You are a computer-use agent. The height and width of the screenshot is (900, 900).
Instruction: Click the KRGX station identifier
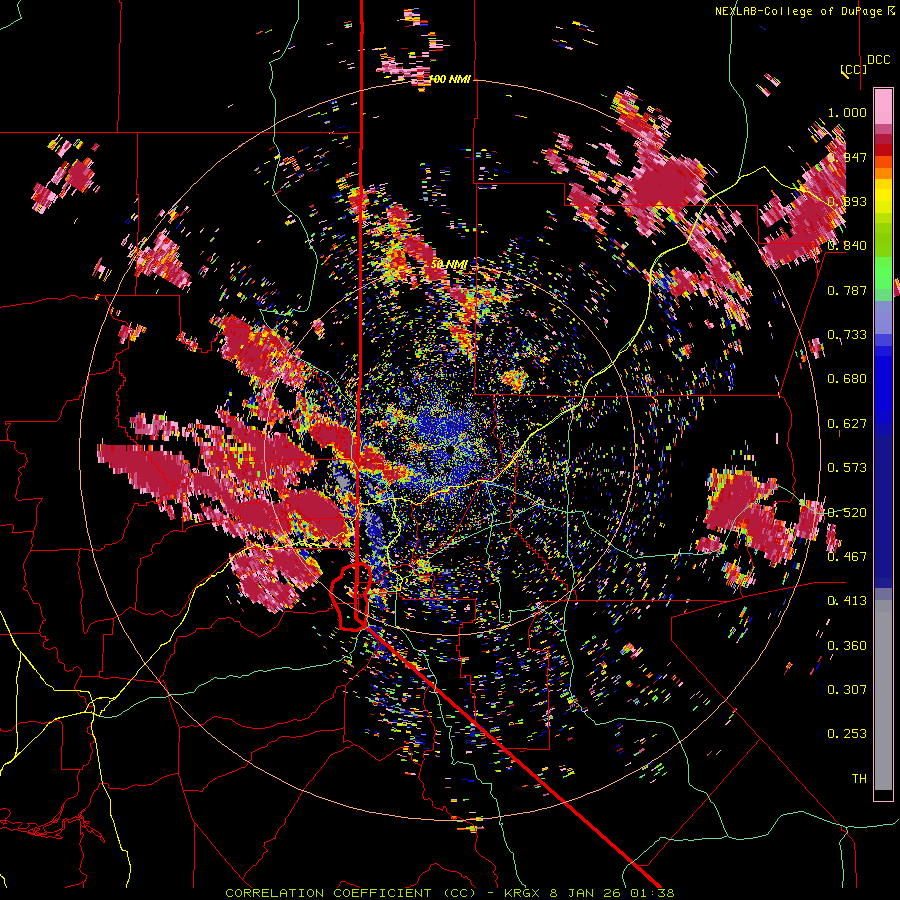click(x=524, y=893)
